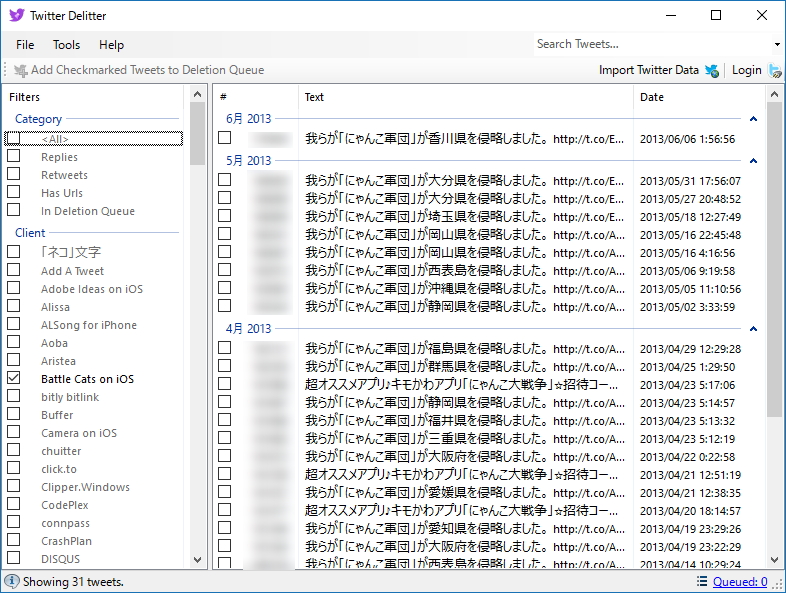
Task: Check the bitly bitlink client filter
Action: (x=14, y=396)
